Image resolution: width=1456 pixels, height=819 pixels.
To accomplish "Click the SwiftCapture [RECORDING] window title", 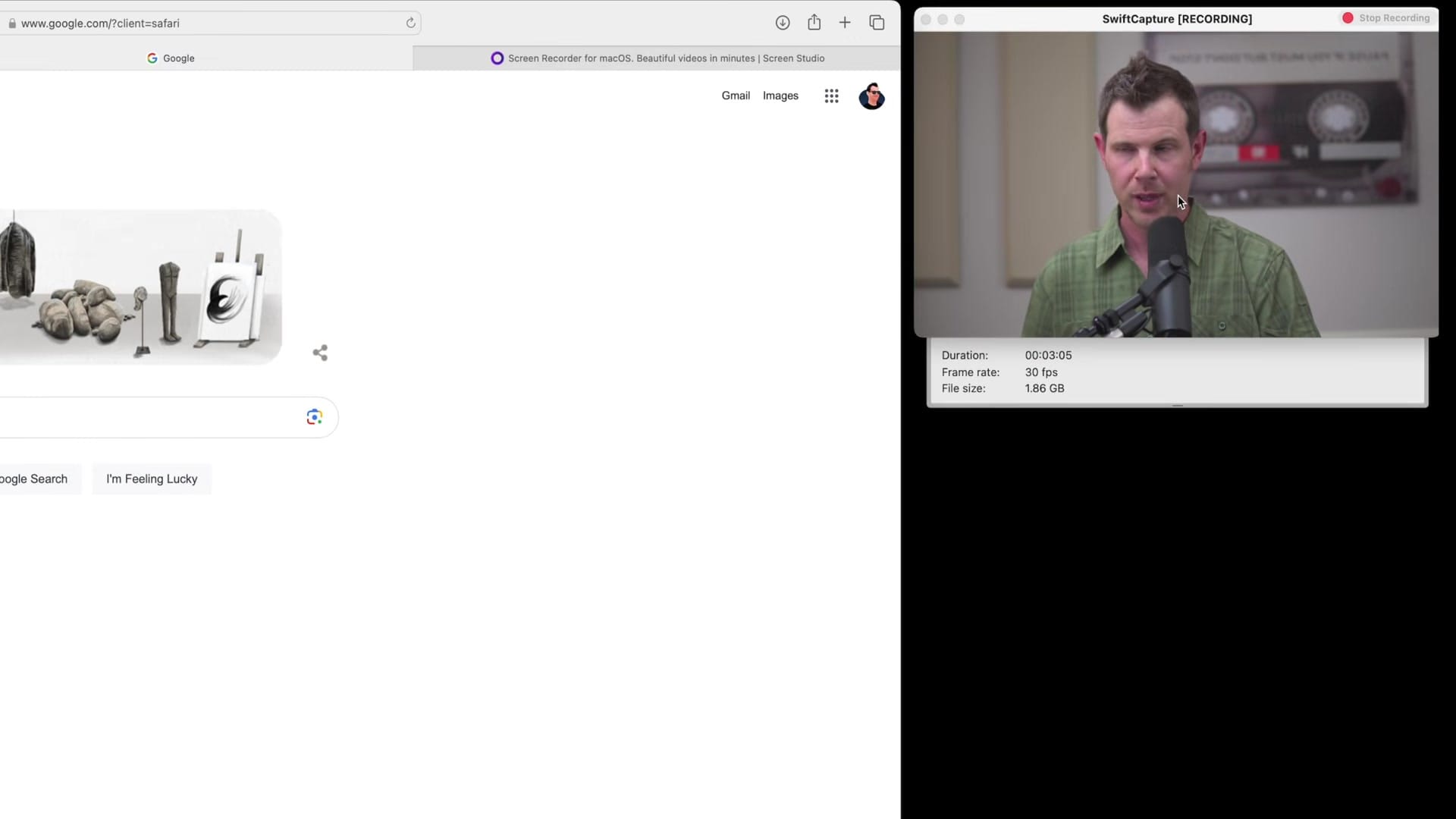I will (1177, 19).
